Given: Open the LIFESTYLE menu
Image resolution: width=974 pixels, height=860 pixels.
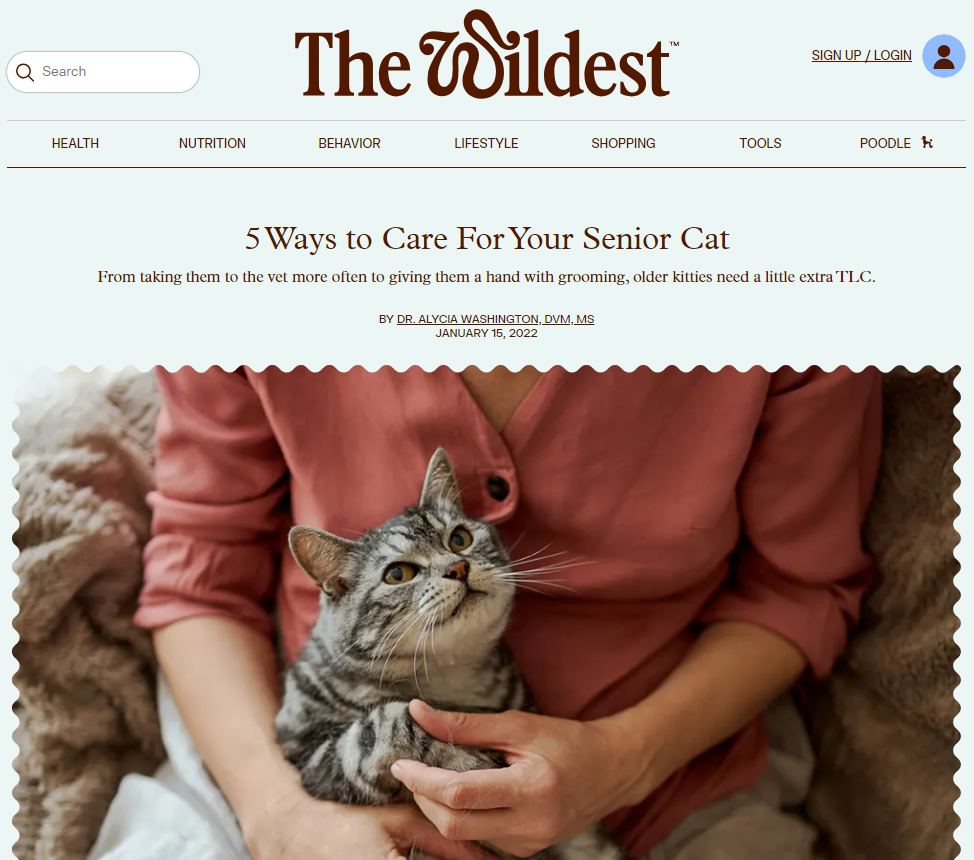Looking at the screenshot, I should click(x=486, y=144).
